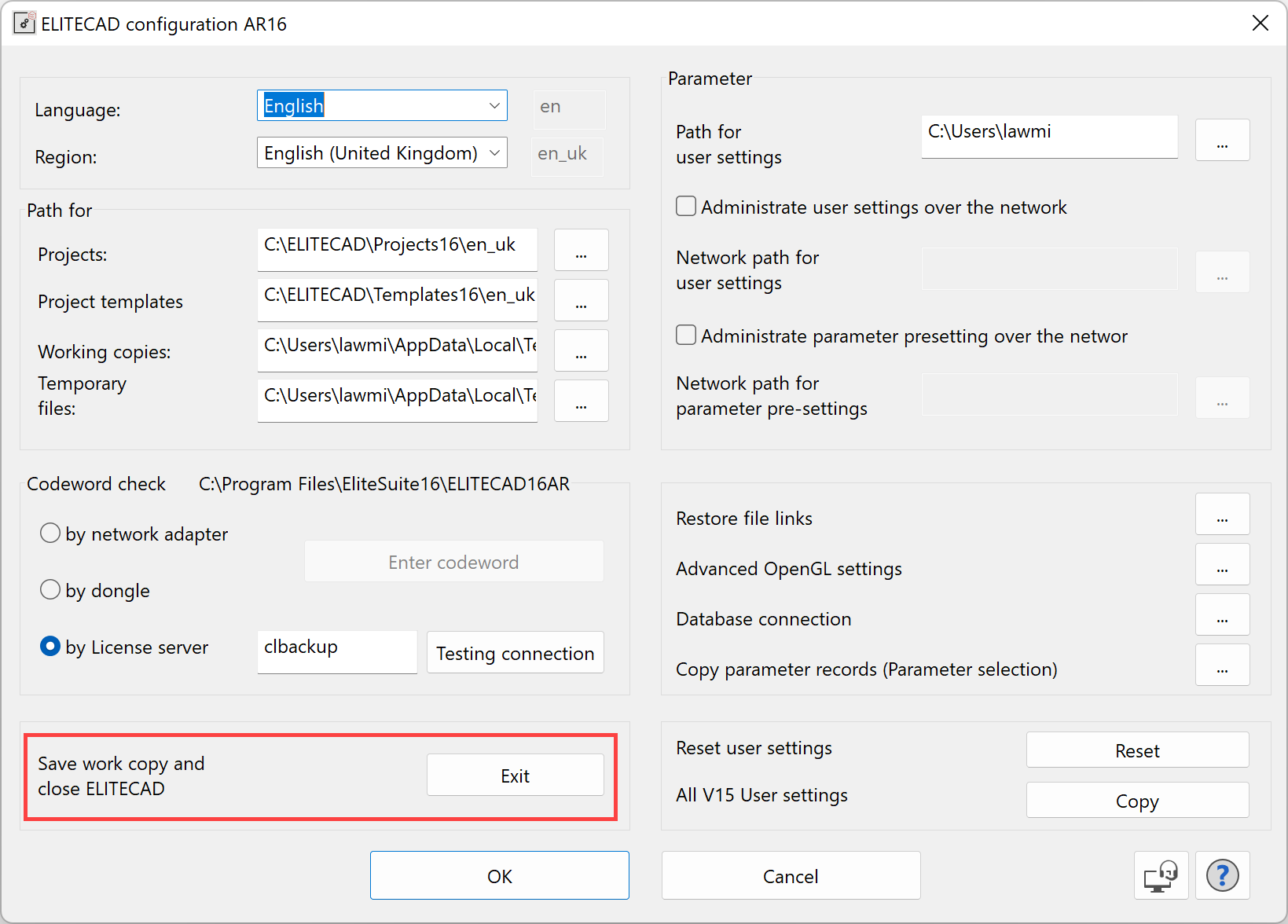The width and height of the screenshot is (1288, 924).
Task: Browse for Temporary files path
Action: [581, 401]
